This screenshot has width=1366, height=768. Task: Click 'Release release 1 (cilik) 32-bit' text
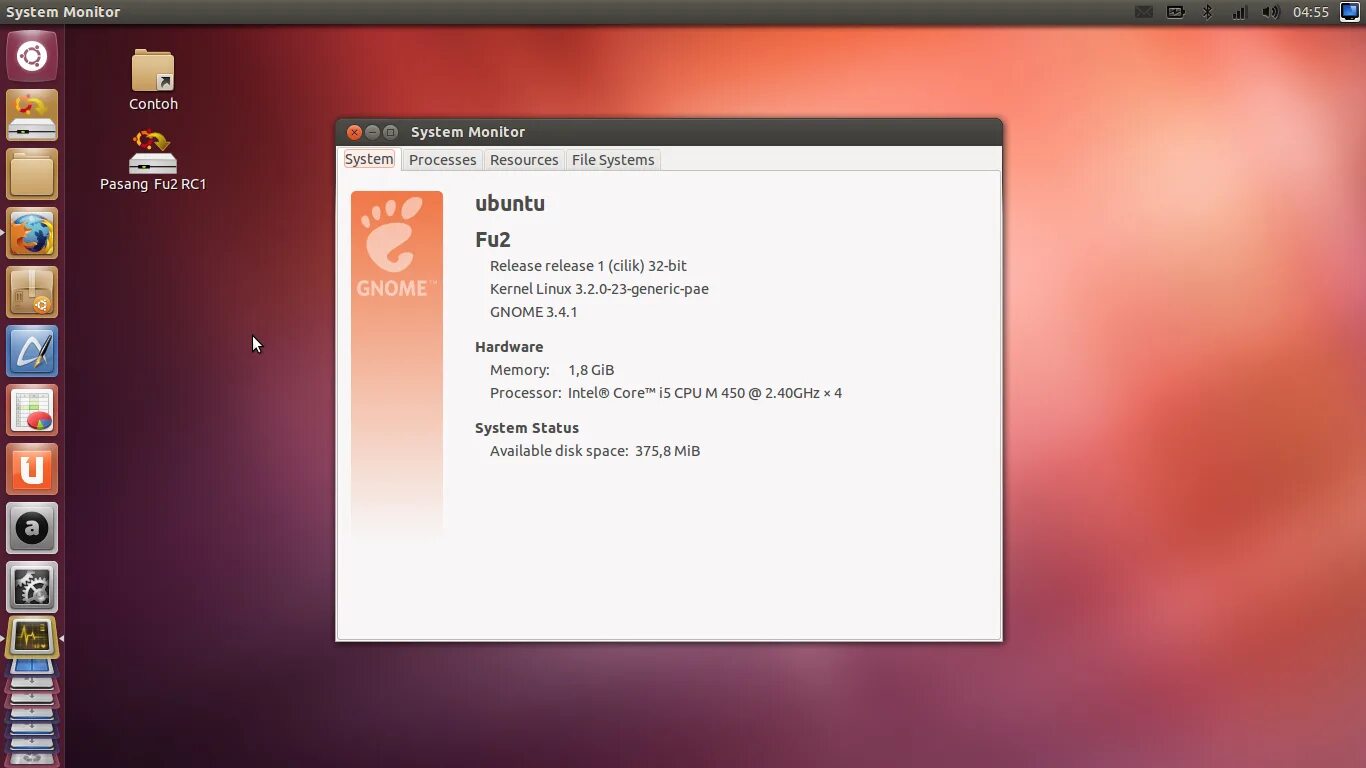588,266
